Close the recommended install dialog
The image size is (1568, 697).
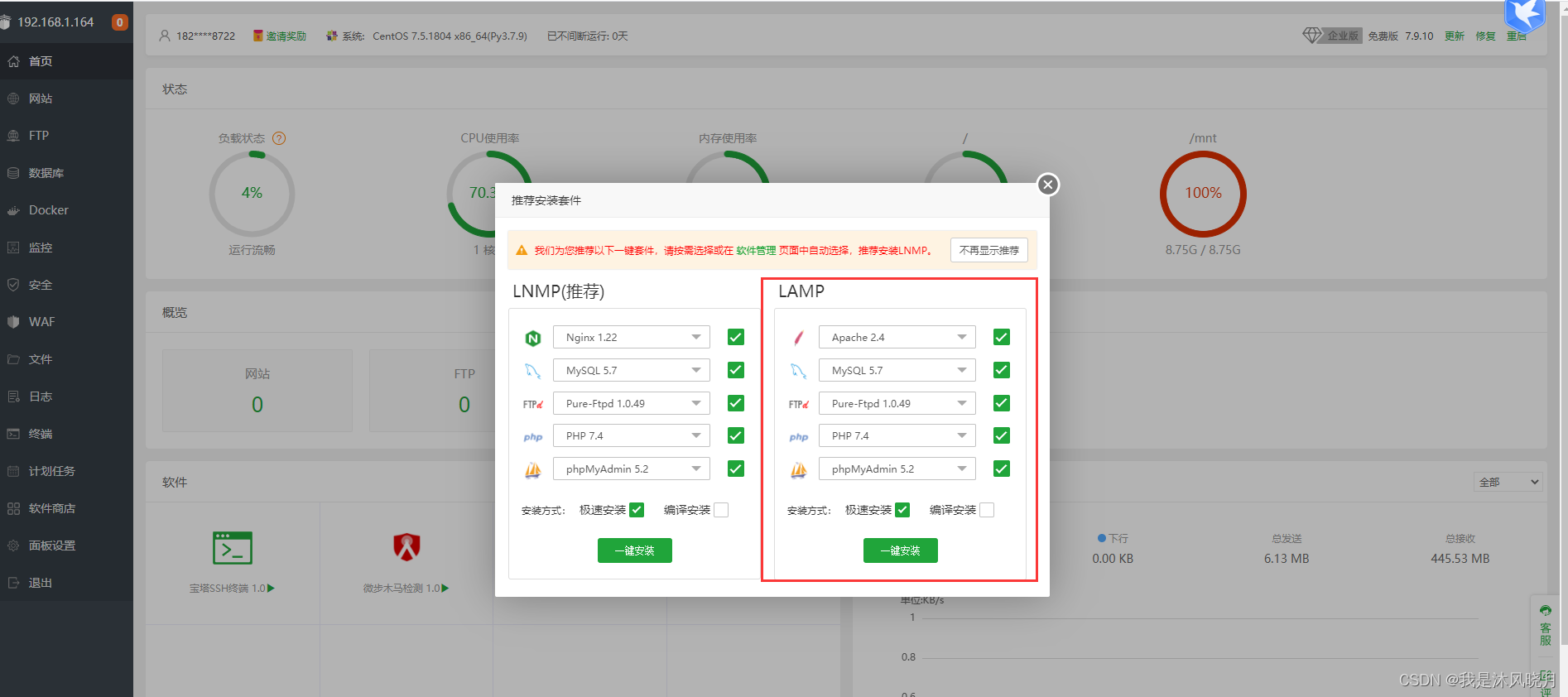1048,185
